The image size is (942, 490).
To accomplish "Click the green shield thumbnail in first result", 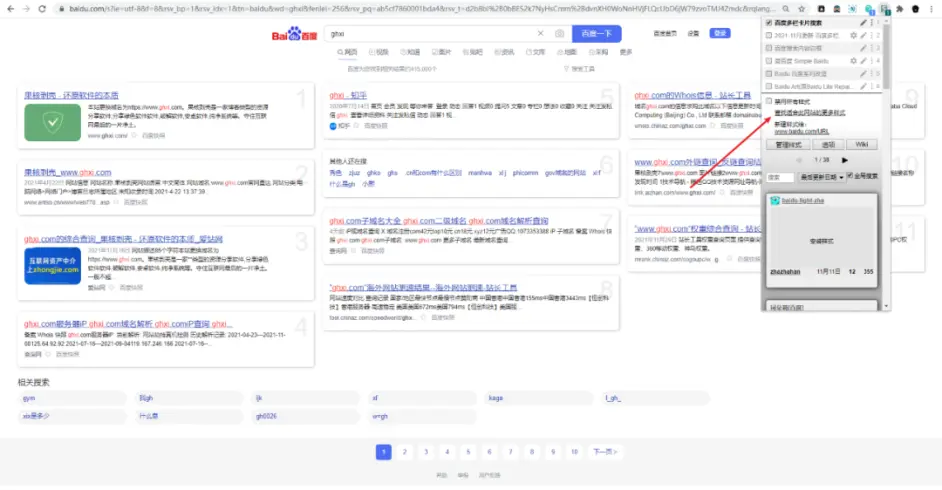I will [x=52, y=122].
